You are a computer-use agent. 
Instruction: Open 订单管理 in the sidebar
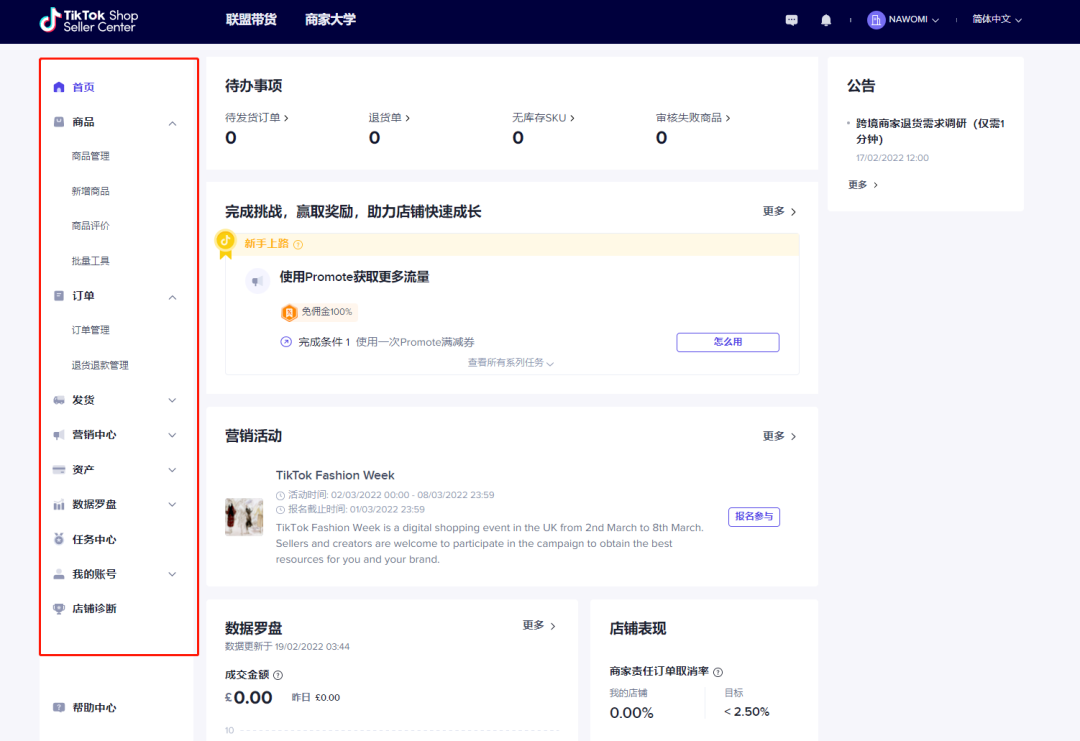click(90, 330)
